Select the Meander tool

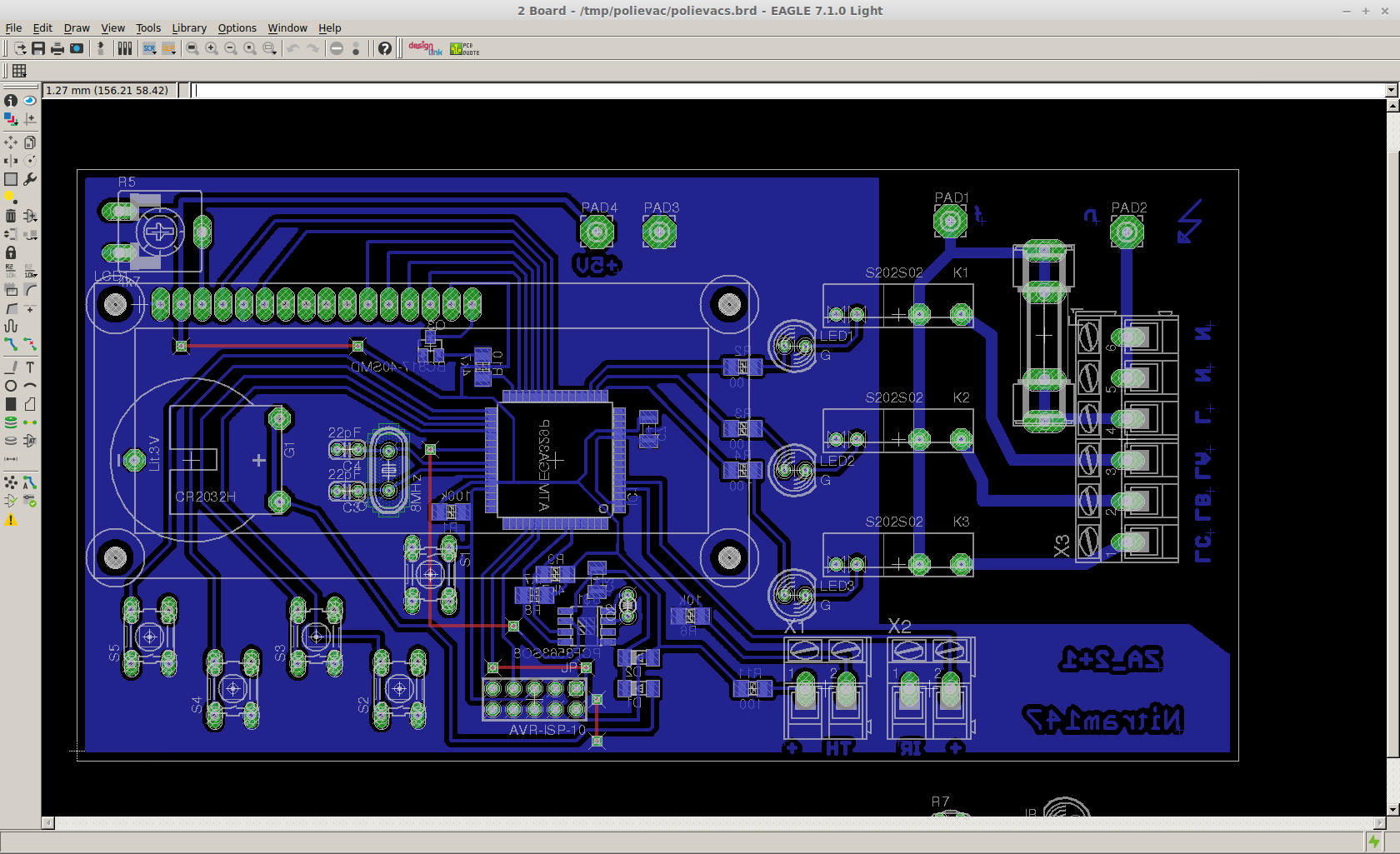point(11,326)
